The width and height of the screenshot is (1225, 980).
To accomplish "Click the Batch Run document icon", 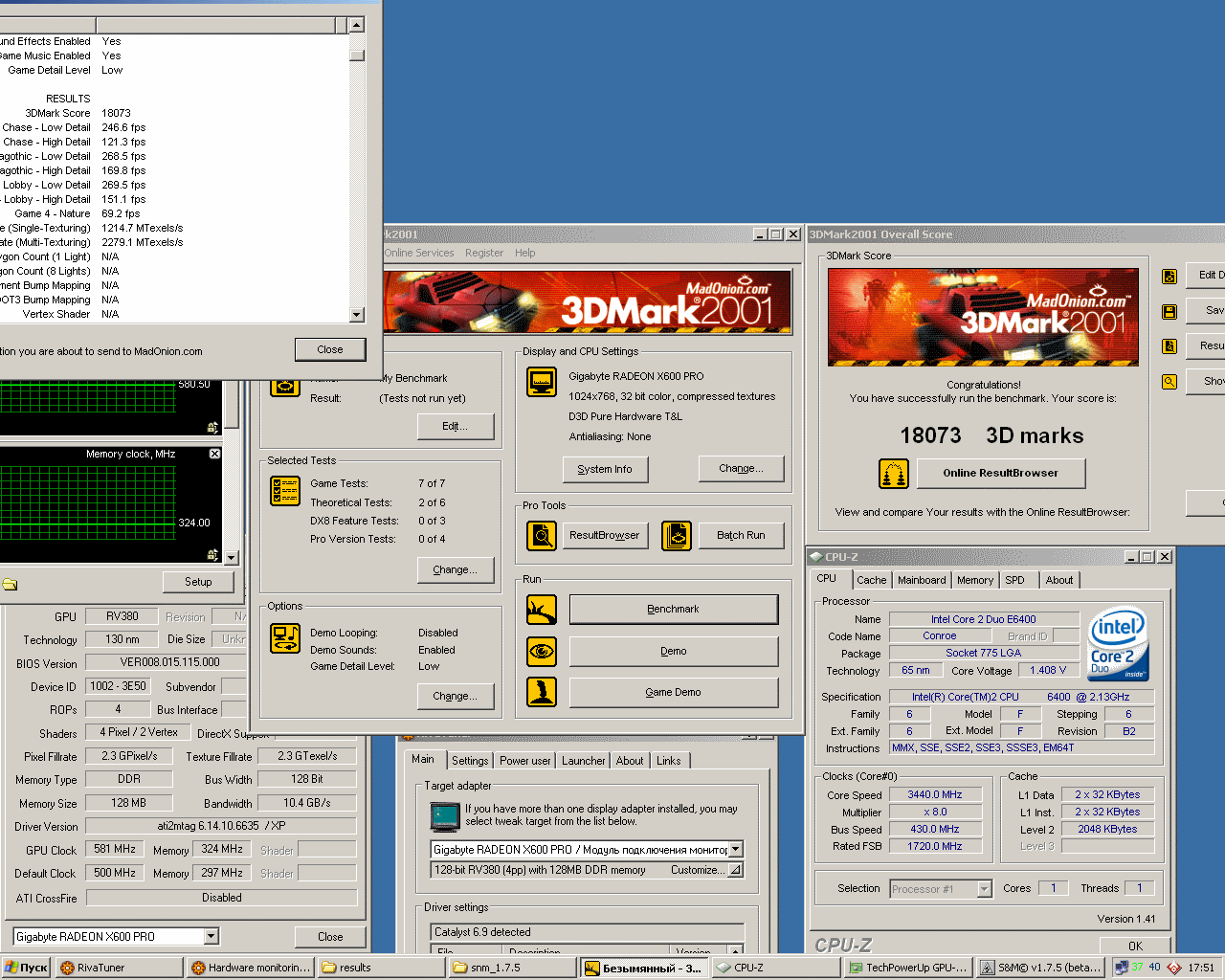I will (677, 536).
